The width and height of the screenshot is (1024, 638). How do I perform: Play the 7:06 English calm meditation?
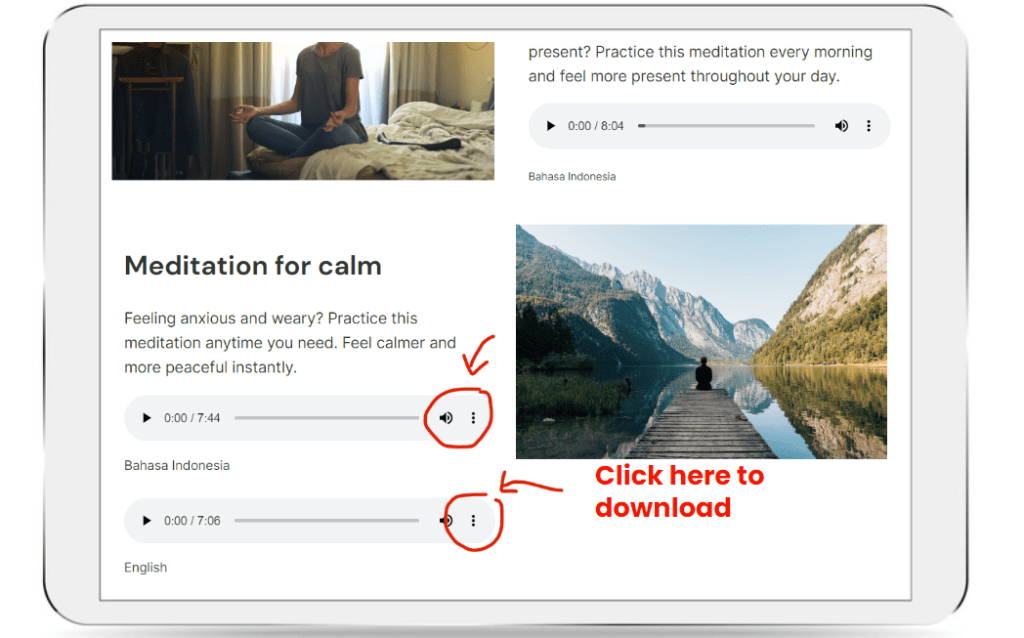tap(146, 520)
